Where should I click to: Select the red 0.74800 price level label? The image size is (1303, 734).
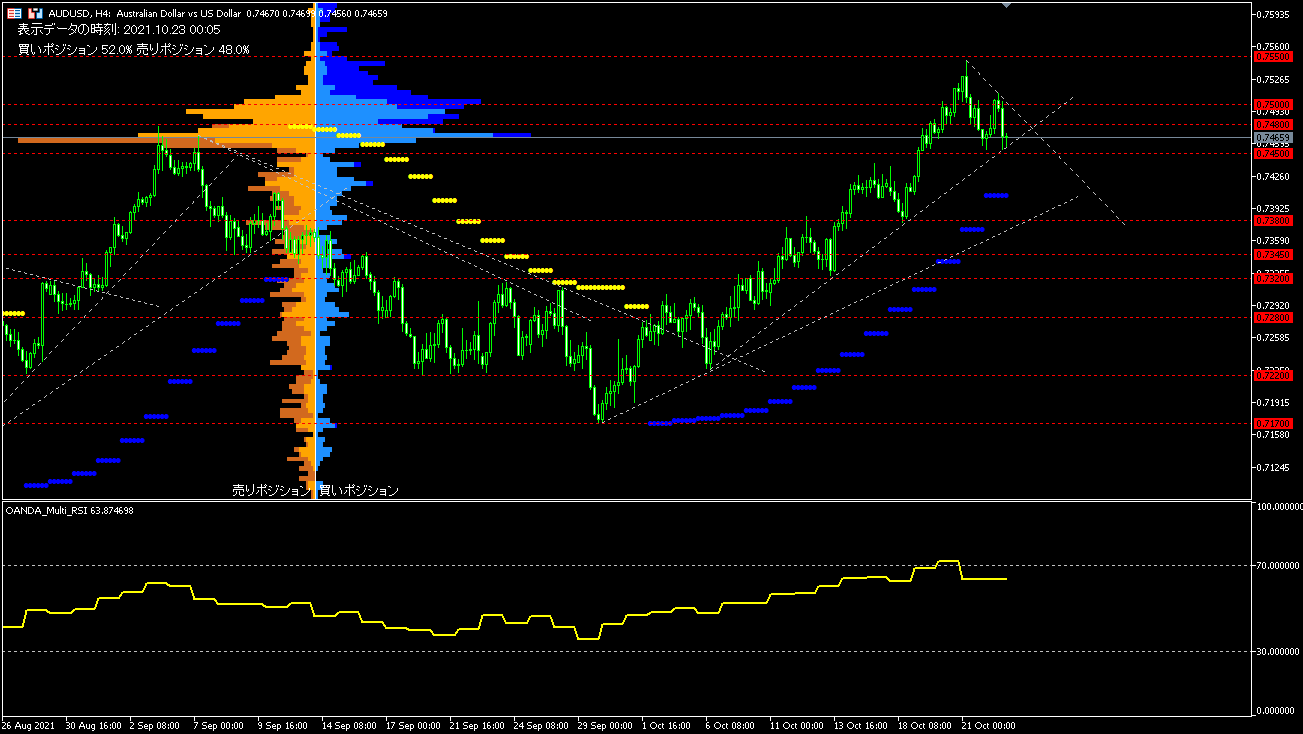click(x=1272, y=124)
